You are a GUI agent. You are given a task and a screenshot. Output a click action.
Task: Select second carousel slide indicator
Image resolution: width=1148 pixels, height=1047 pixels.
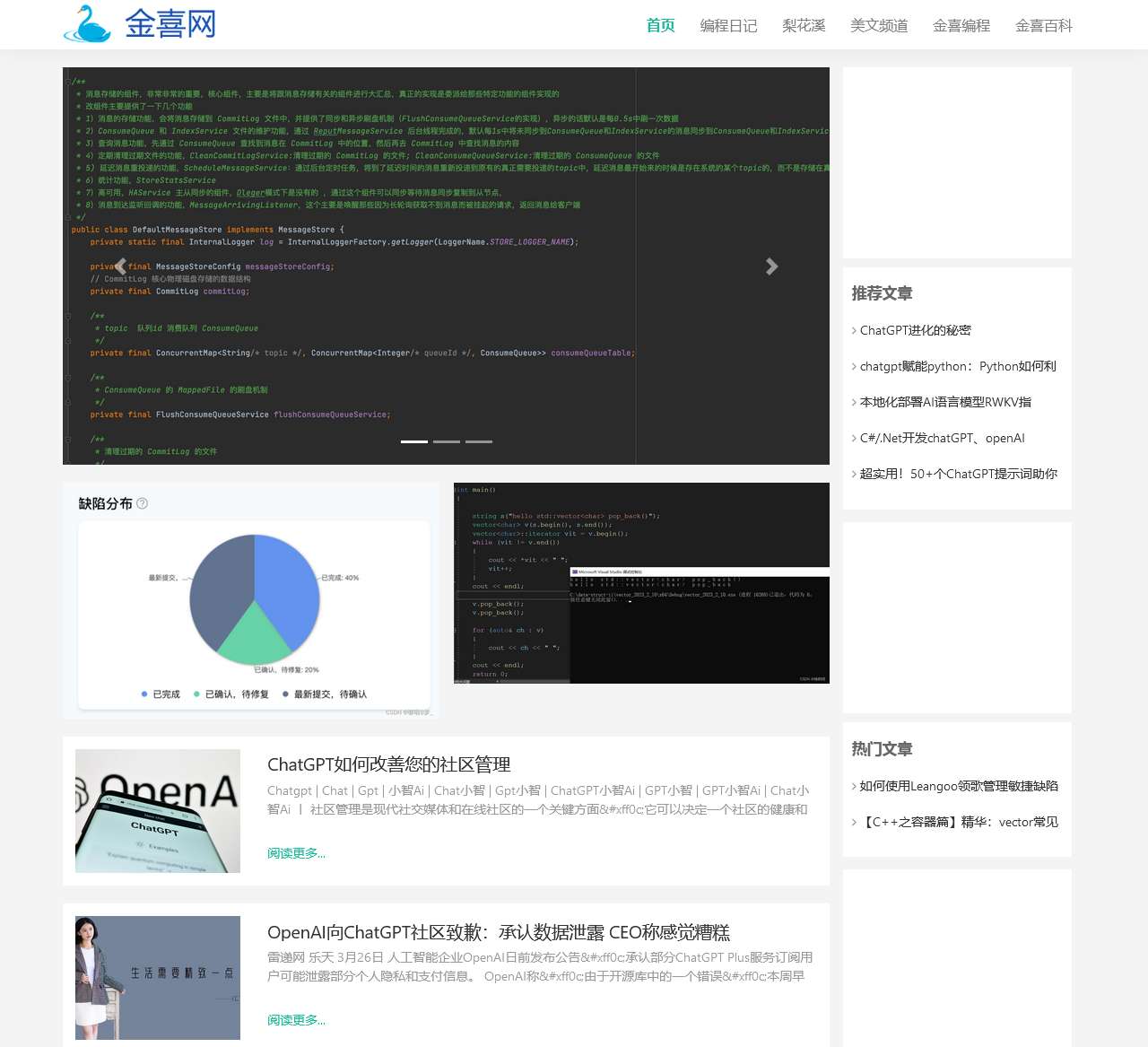[x=447, y=441]
